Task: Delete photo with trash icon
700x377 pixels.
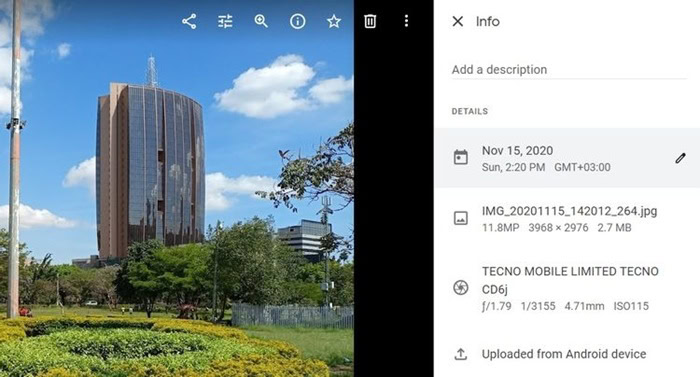Action: tap(370, 21)
